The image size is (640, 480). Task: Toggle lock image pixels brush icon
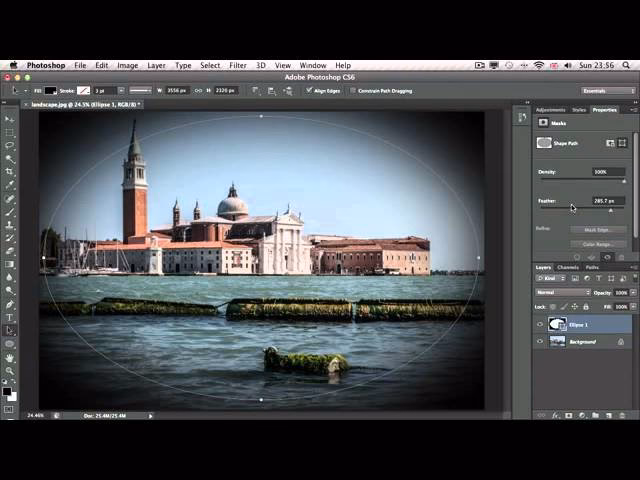[564, 307]
